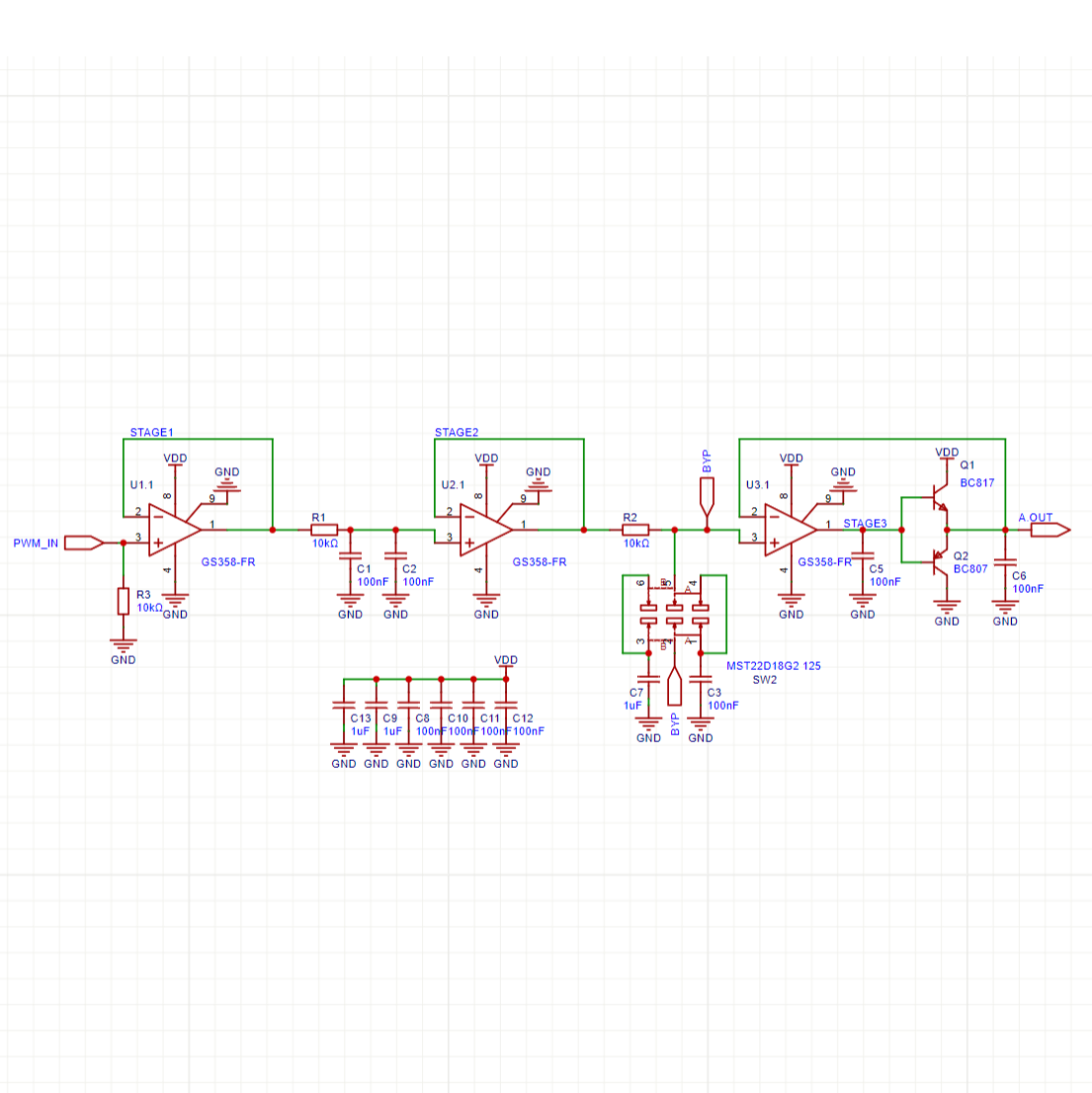Select the U3.1 op-amp symbol

pyautogui.click(x=791, y=530)
